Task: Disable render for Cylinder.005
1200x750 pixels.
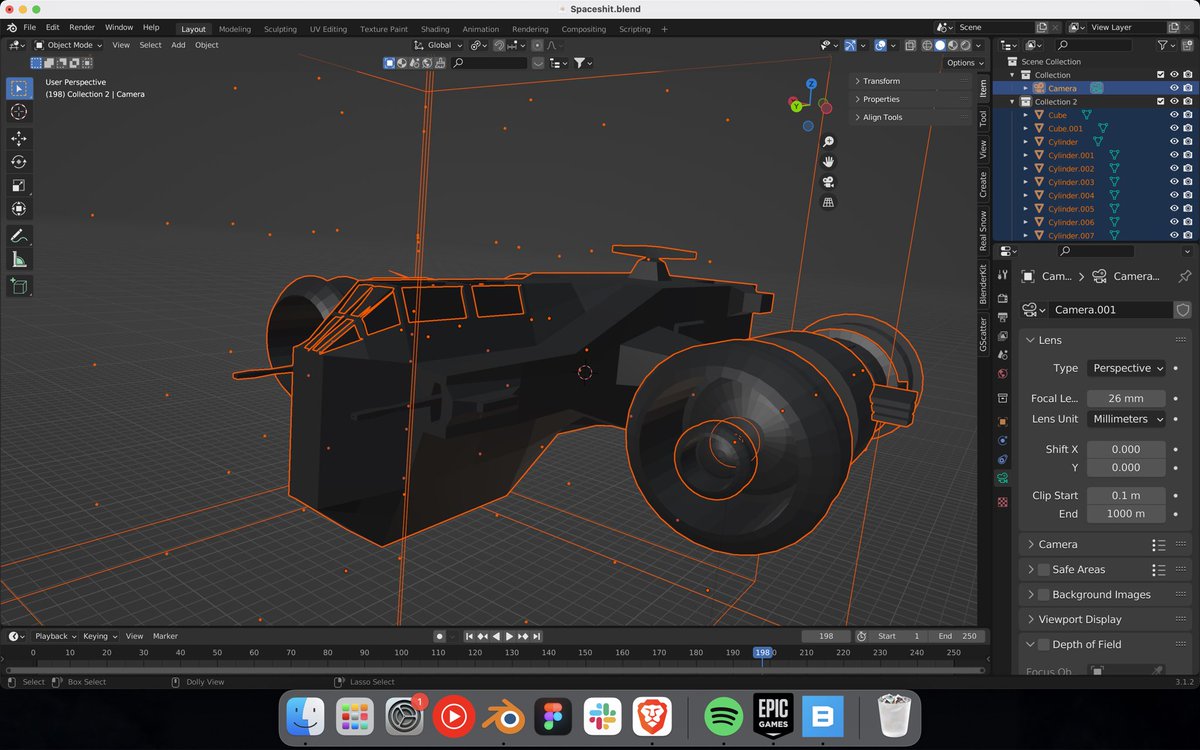Action: 1187,209
